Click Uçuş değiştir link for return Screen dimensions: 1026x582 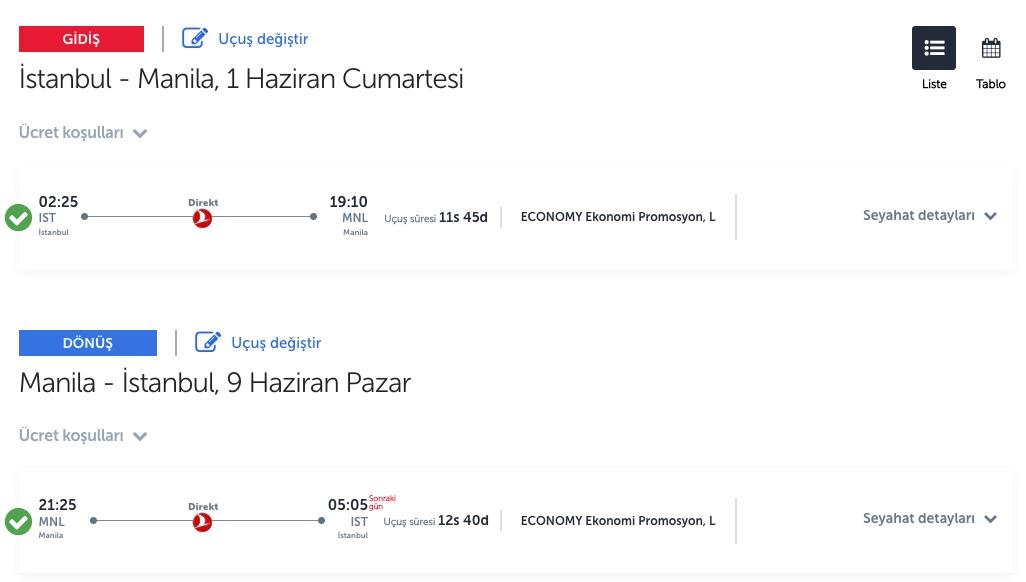pyautogui.click(x=276, y=342)
